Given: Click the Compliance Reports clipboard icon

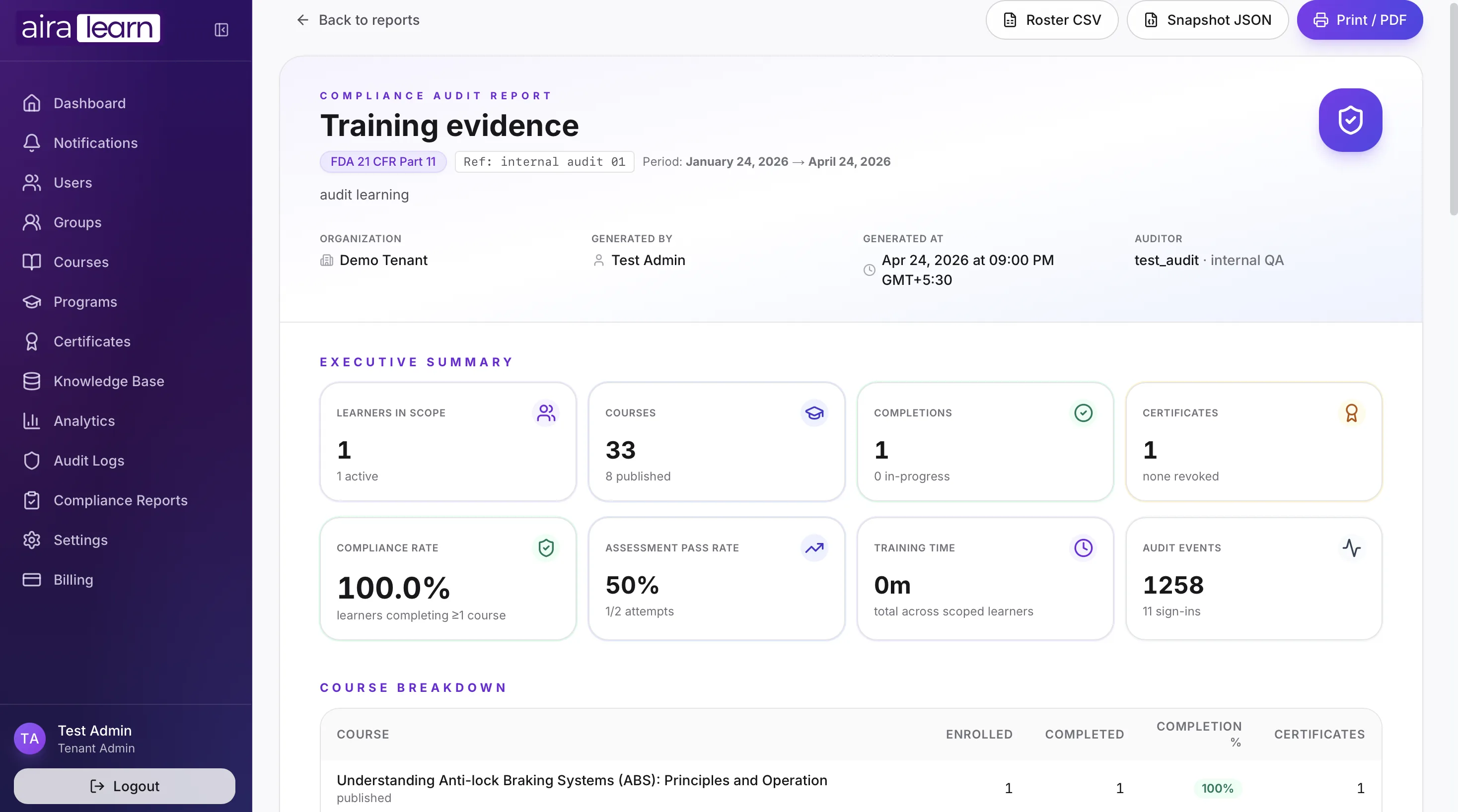Looking at the screenshot, I should pos(32,500).
